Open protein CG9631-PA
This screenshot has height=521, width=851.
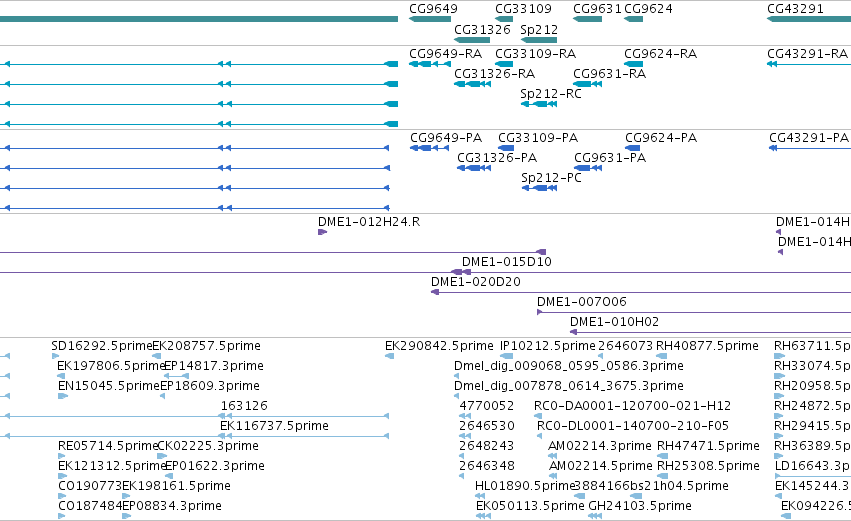pos(609,158)
